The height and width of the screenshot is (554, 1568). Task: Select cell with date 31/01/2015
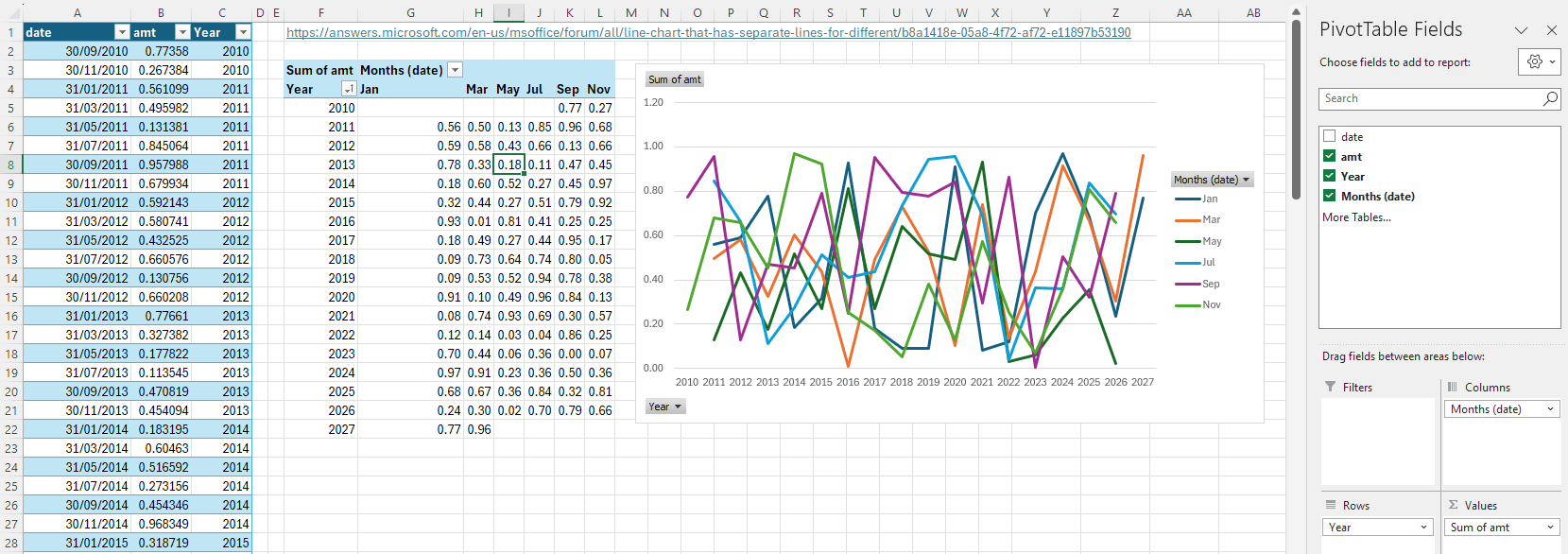coord(77,543)
